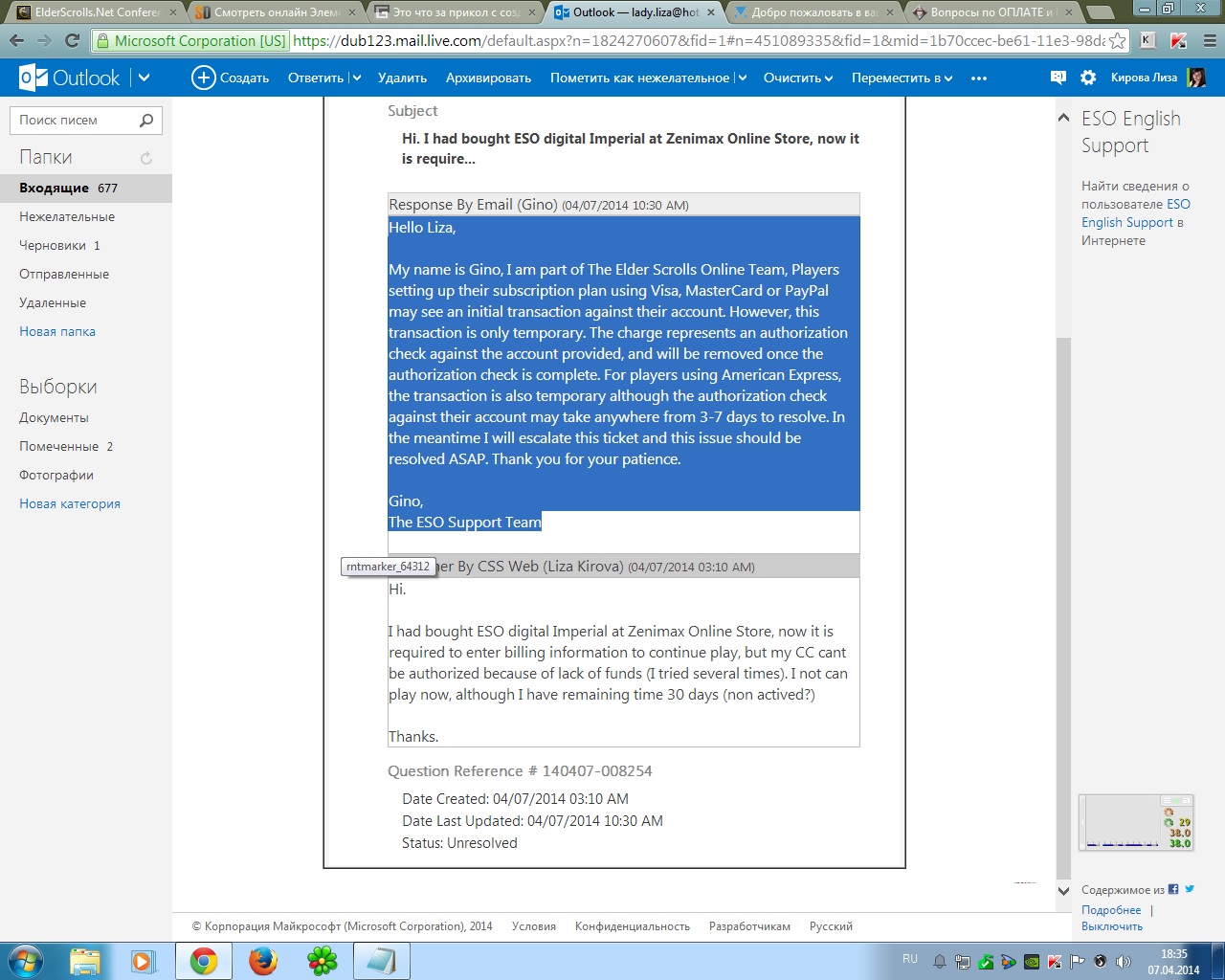
Task: Collapse the ESO English Support panel chevron
Action: tap(1063, 118)
